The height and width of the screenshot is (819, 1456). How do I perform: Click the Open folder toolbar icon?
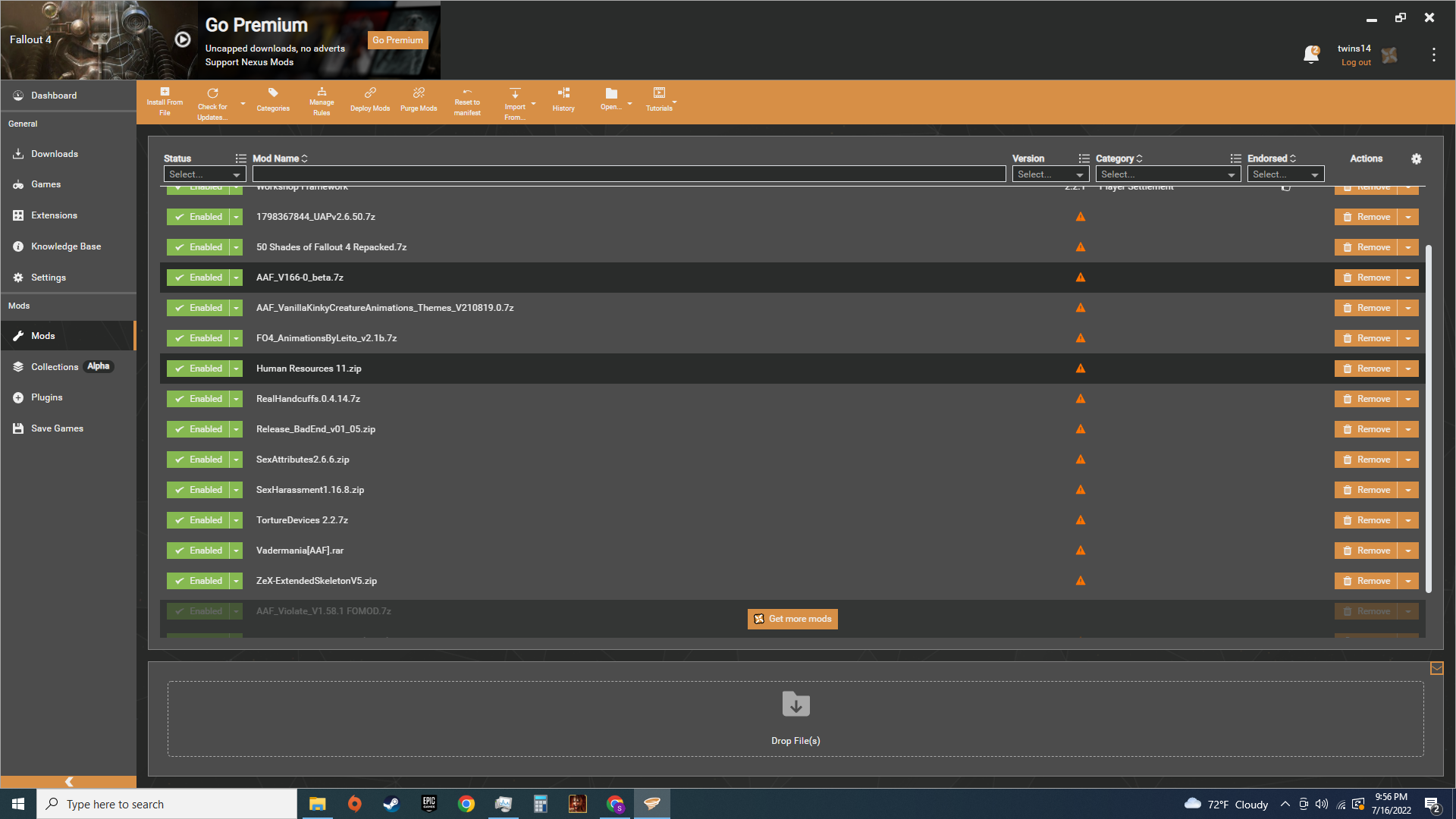(611, 99)
